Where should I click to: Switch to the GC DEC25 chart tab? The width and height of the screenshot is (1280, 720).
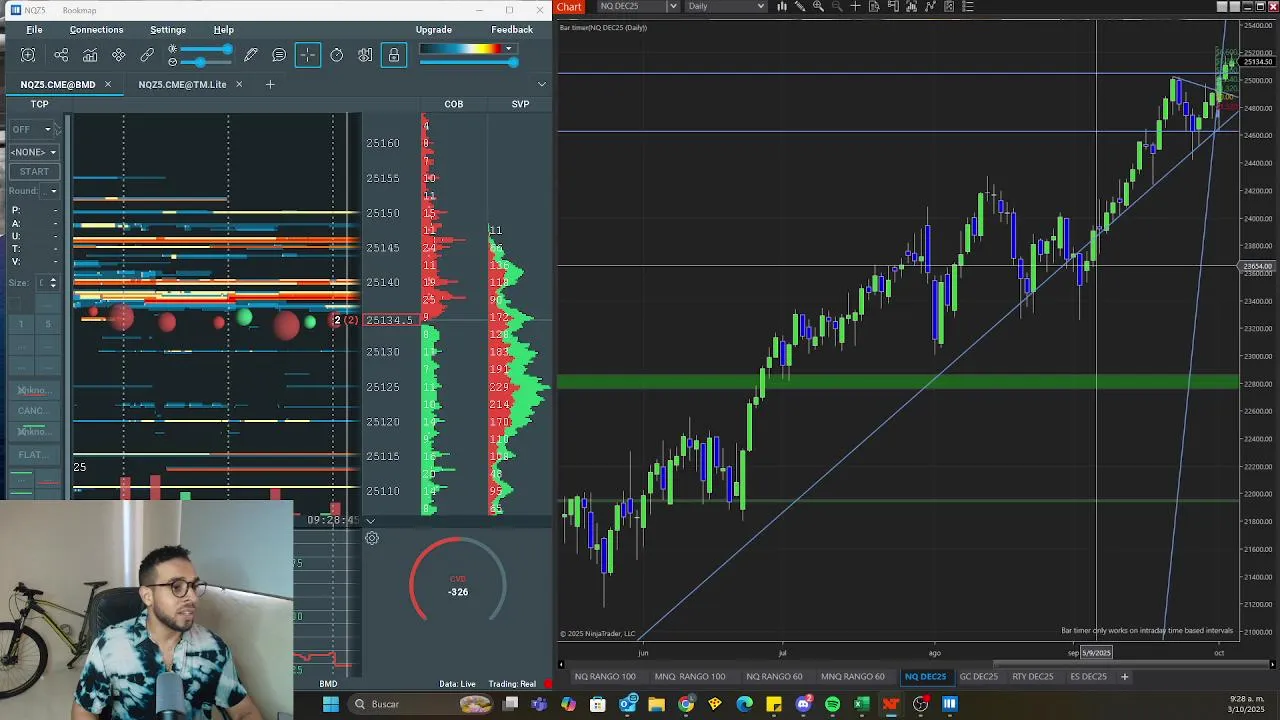979,677
